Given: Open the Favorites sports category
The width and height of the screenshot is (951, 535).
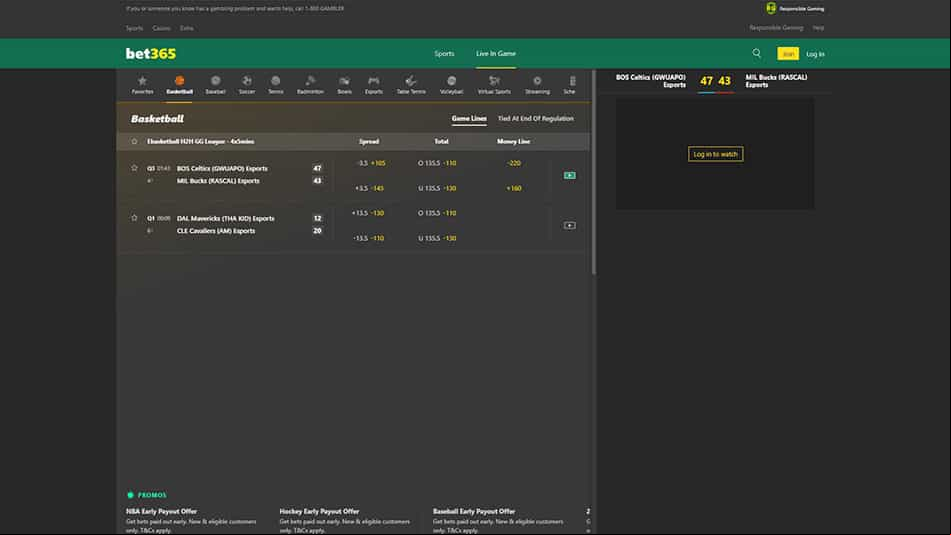Looking at the screenshot, I should point(142,84).
